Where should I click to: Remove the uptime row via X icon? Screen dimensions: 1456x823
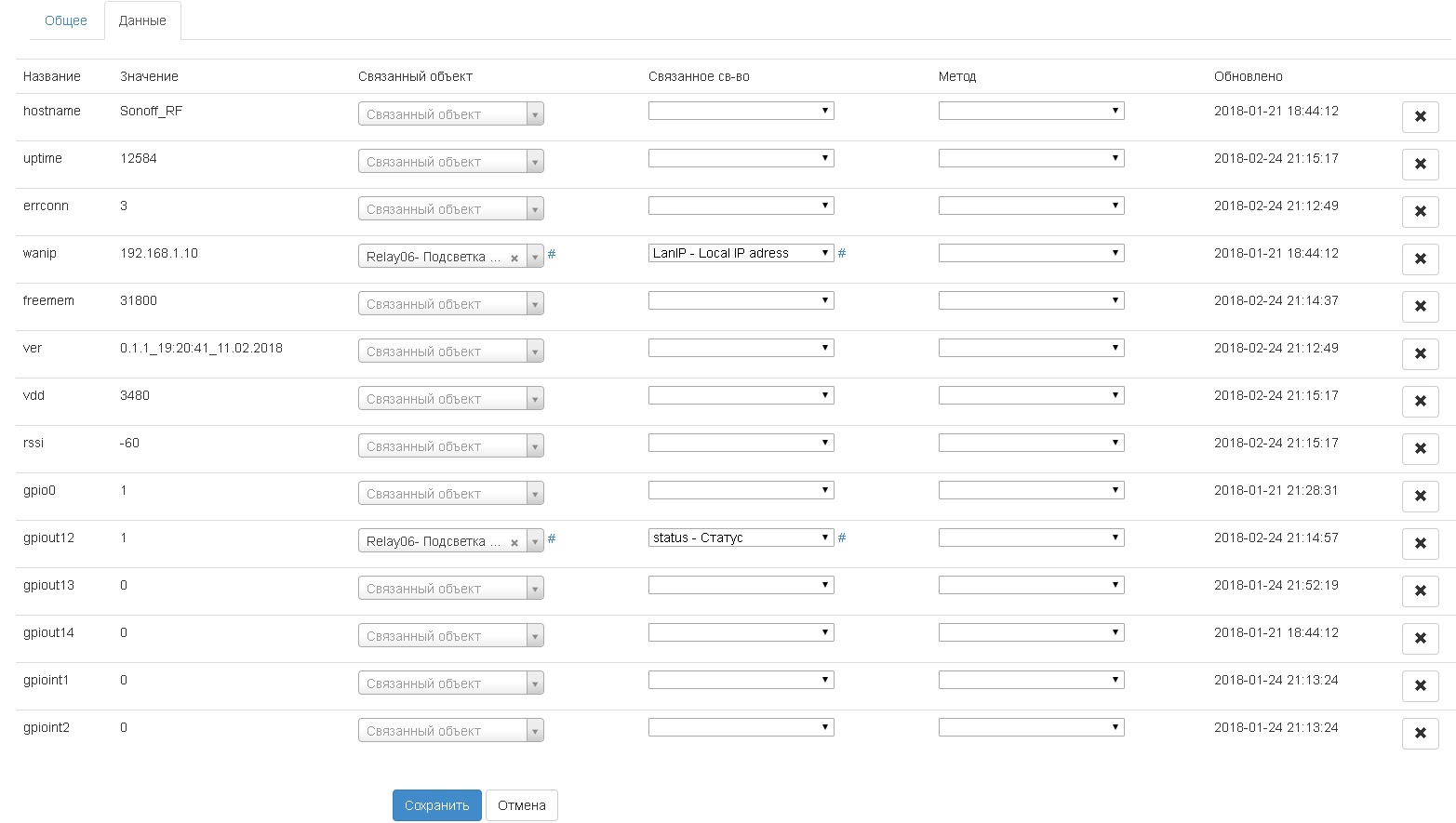[x=1420, y=165]
